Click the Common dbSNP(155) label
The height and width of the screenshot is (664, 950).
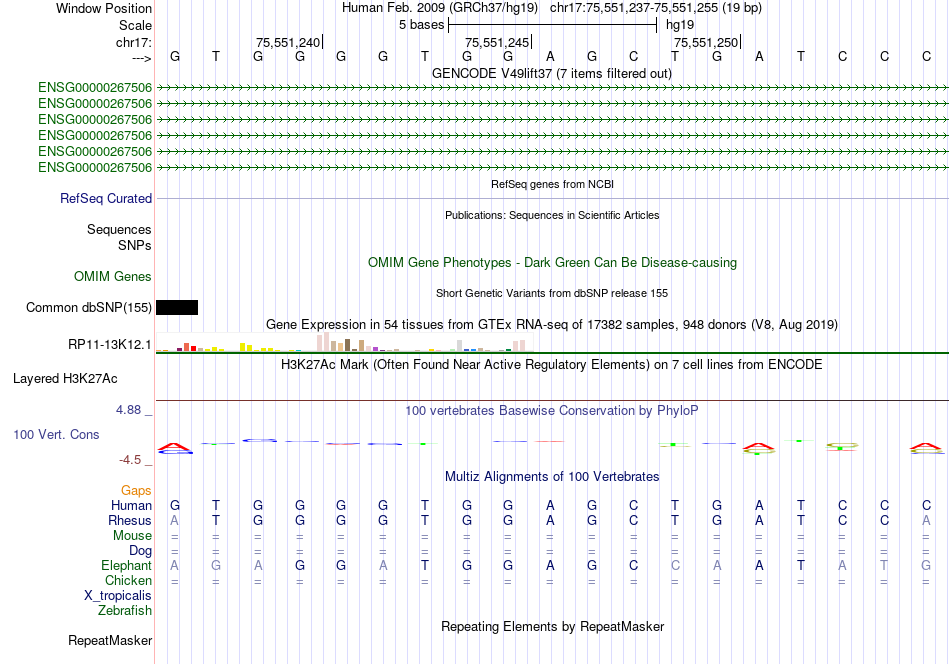coord(88,307)
